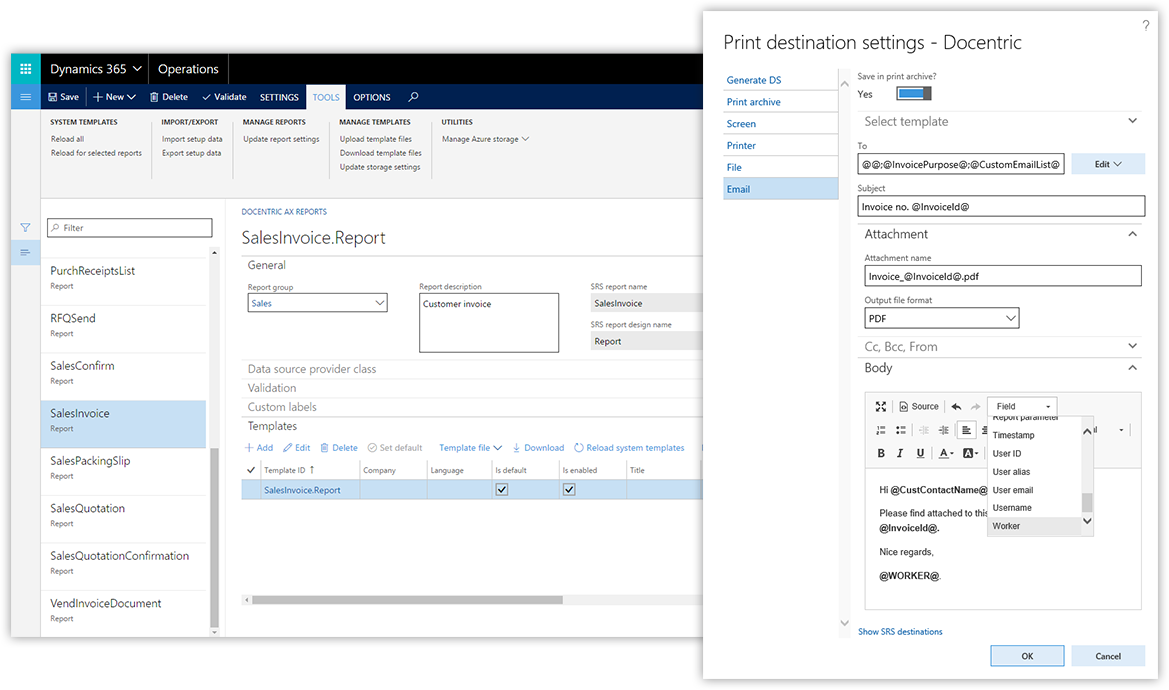Download the selected template file
The height and width of the screenshot is (690, 1169).
pyautogui.click(x=538, y=448)
